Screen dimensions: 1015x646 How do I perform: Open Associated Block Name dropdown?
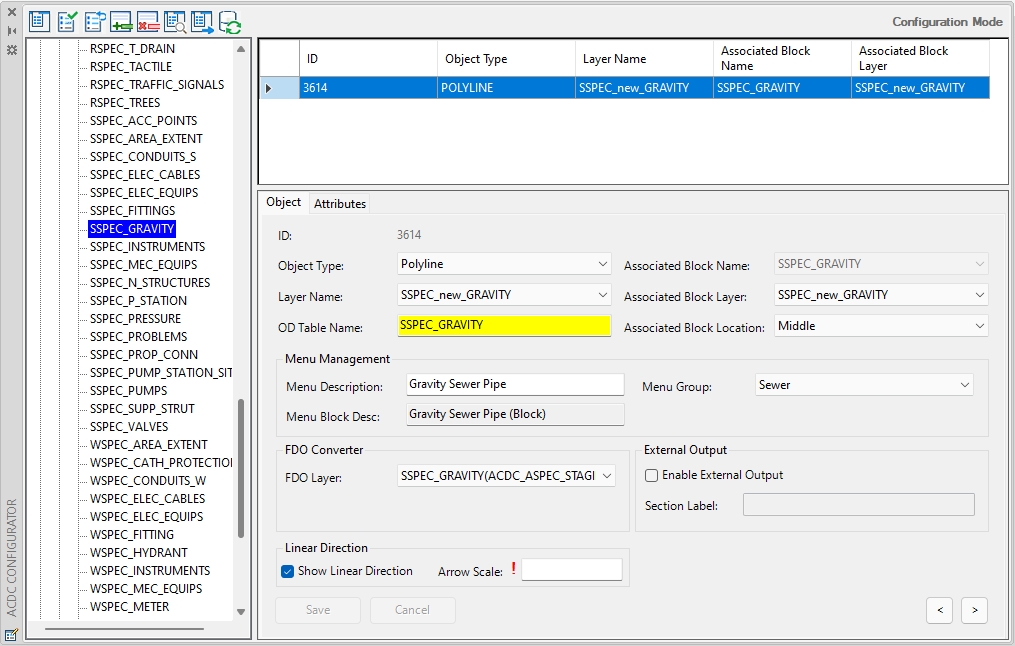[979, 263]
